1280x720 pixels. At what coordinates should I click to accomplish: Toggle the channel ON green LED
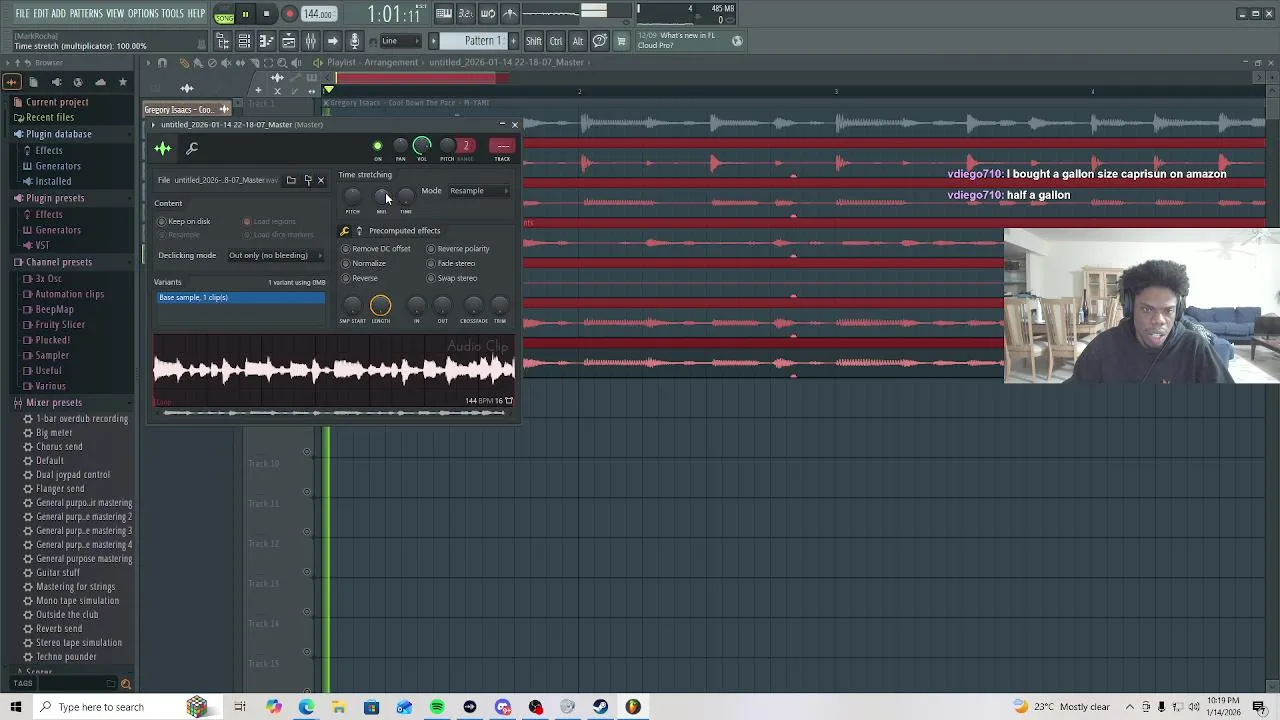(377, 147)
